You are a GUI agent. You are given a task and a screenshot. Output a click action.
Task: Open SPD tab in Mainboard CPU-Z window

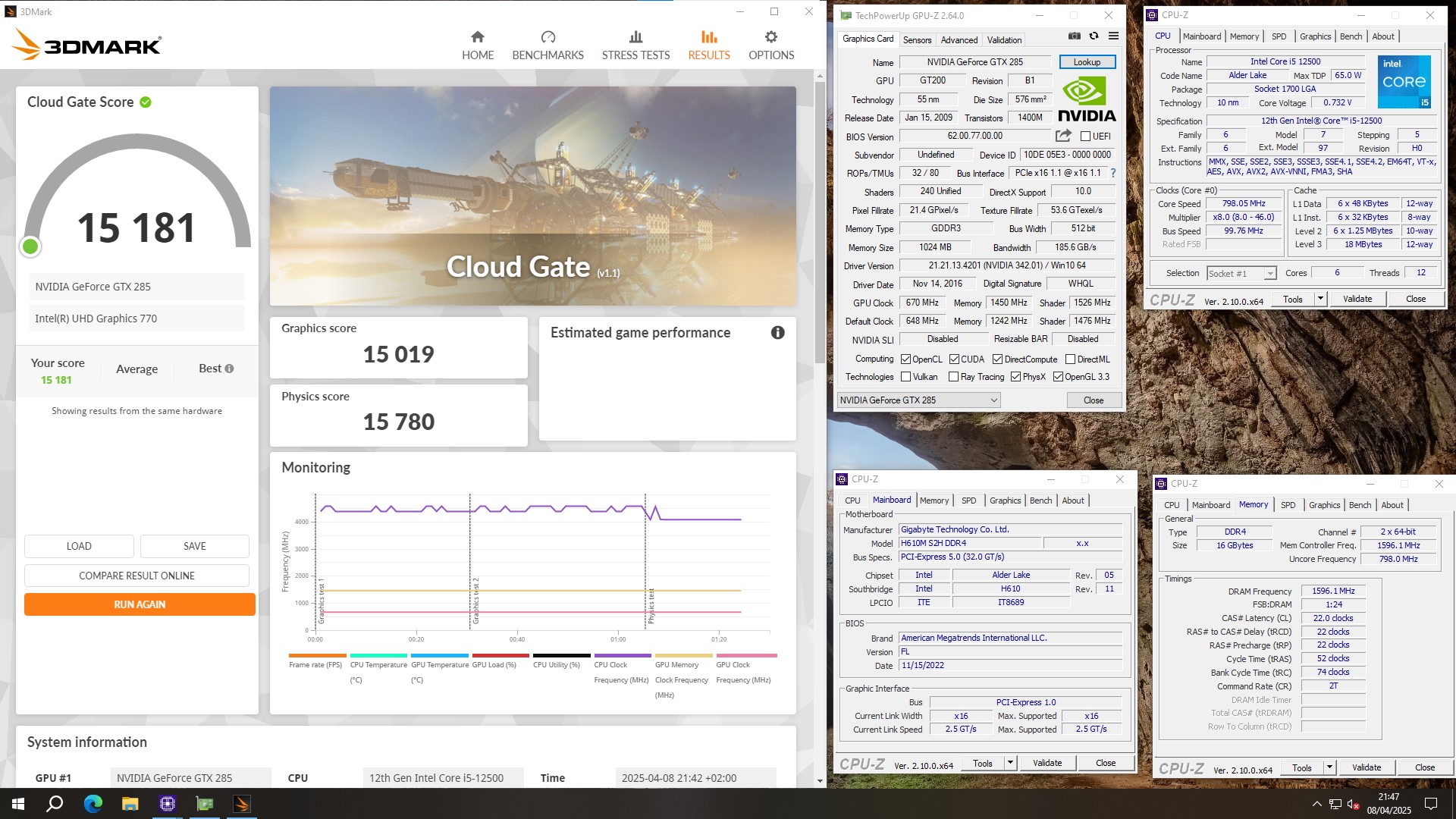[x=968, y=500]
